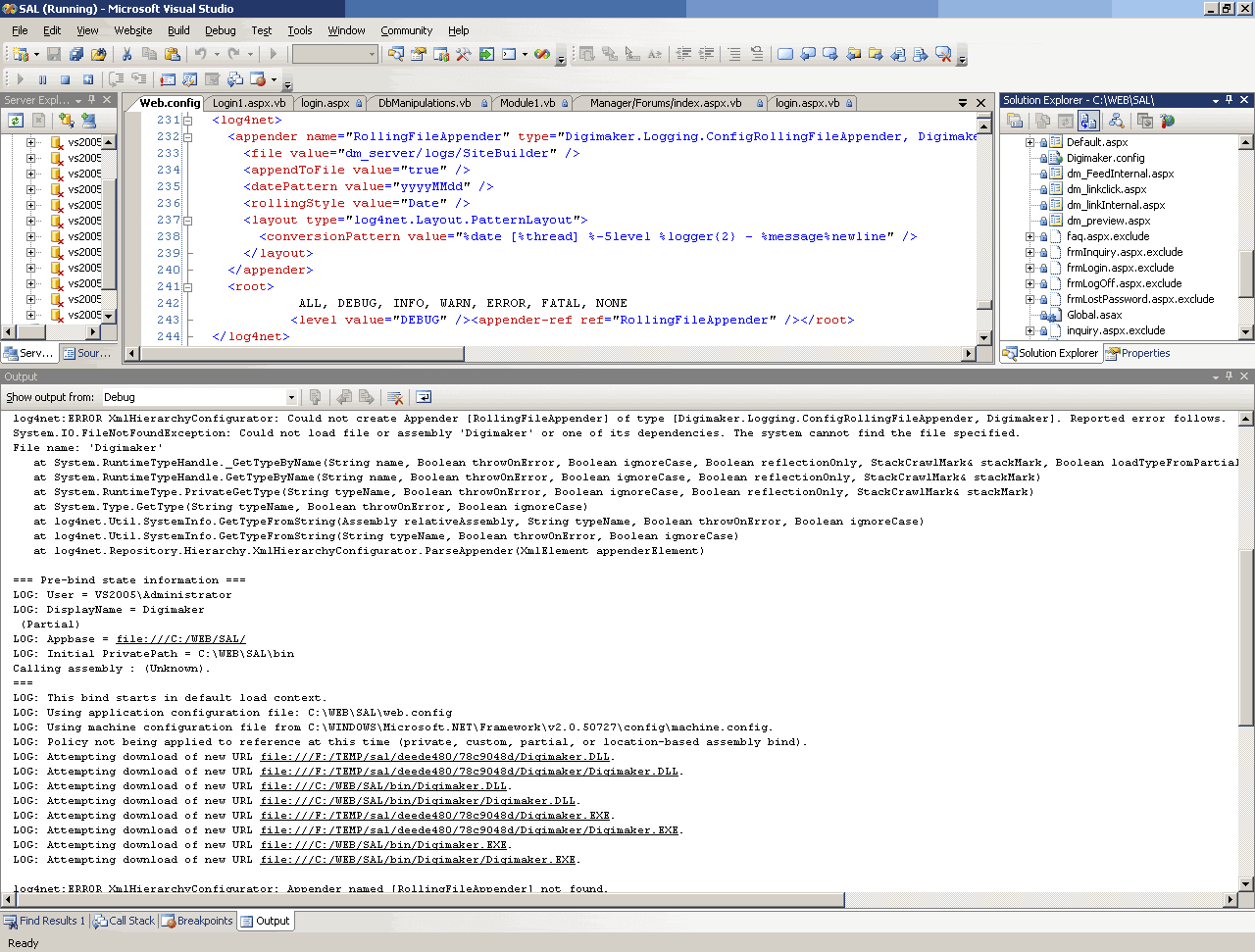Screen dimensions: 1255x952
Task: Open the Community menu
Action: tap(406, 30)
